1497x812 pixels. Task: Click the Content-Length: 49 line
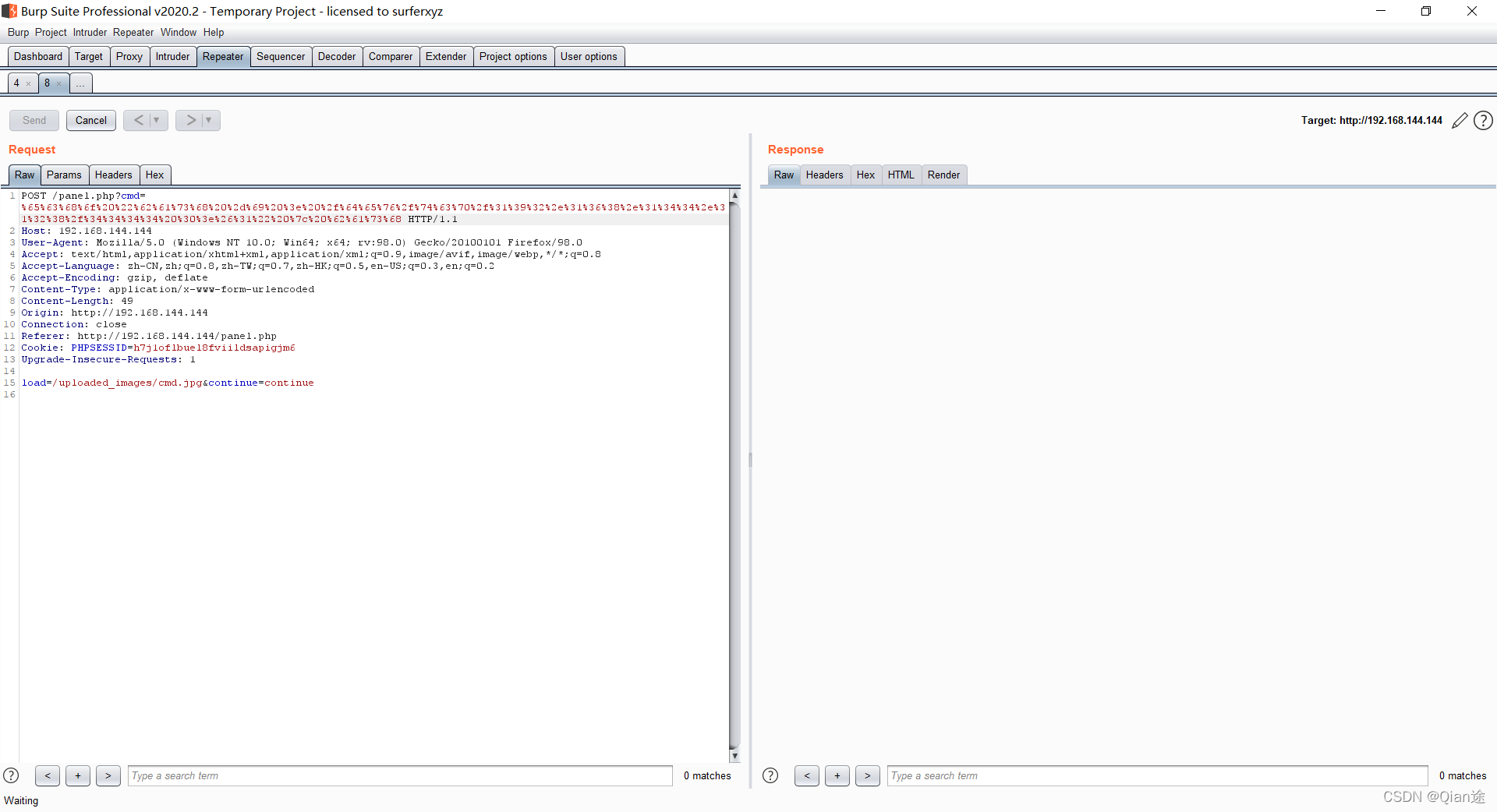point(77,301)
